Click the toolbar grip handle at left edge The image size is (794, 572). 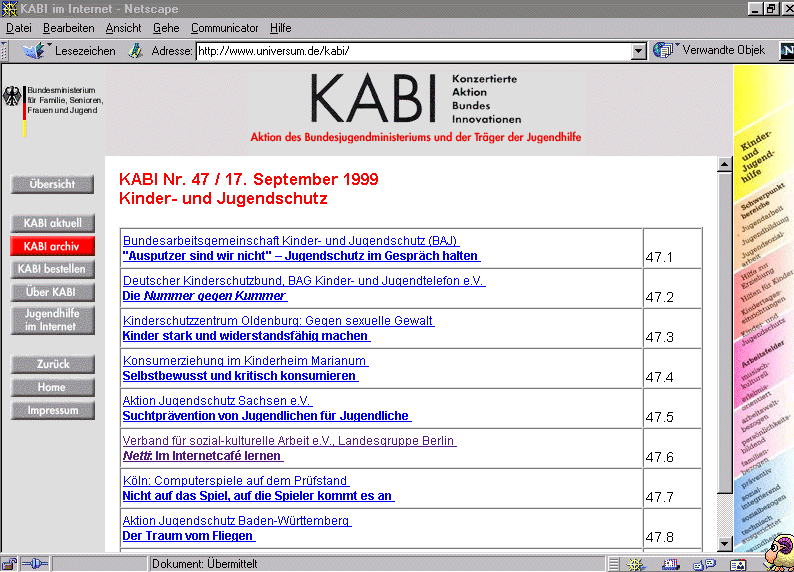[4, 51]
